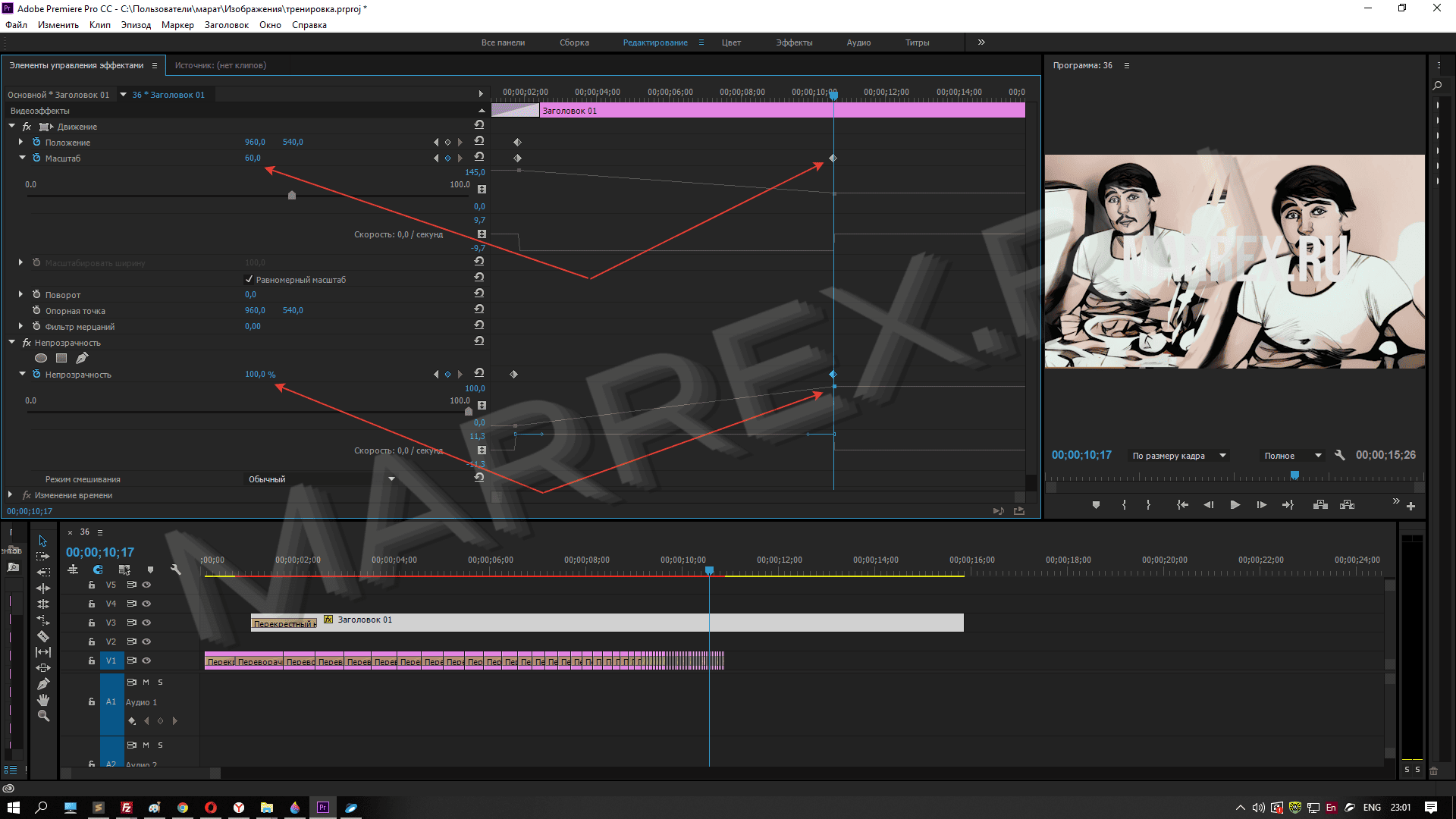Open Источник: (нет клипов) tab

click(221, 65)
